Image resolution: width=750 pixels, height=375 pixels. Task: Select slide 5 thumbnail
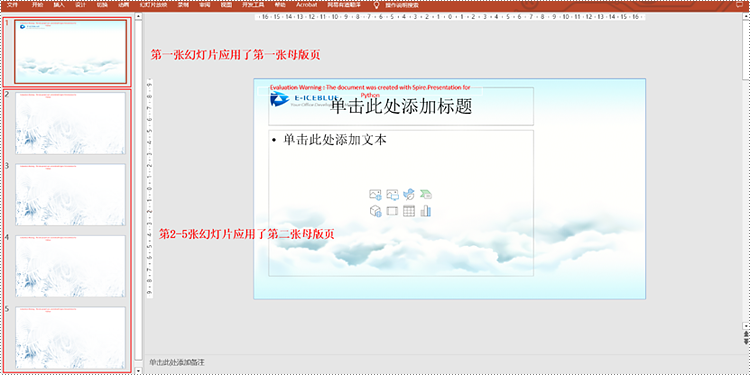click(x=70, y=337)
